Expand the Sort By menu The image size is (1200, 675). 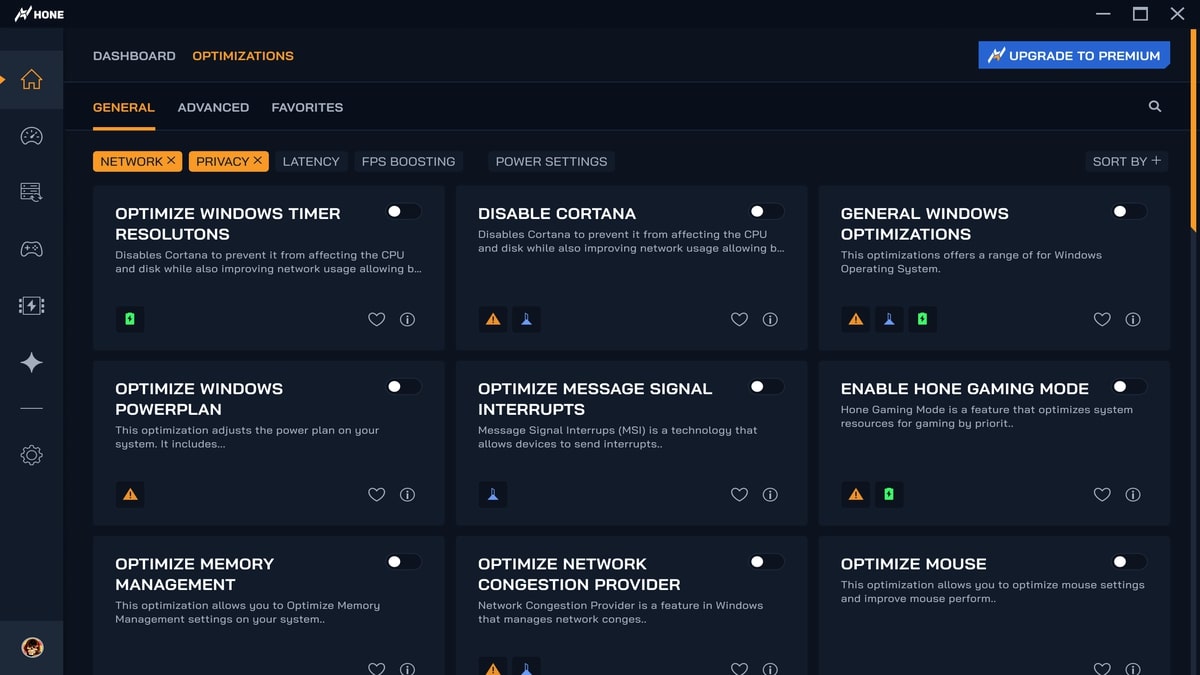[x=1126, y=161]
